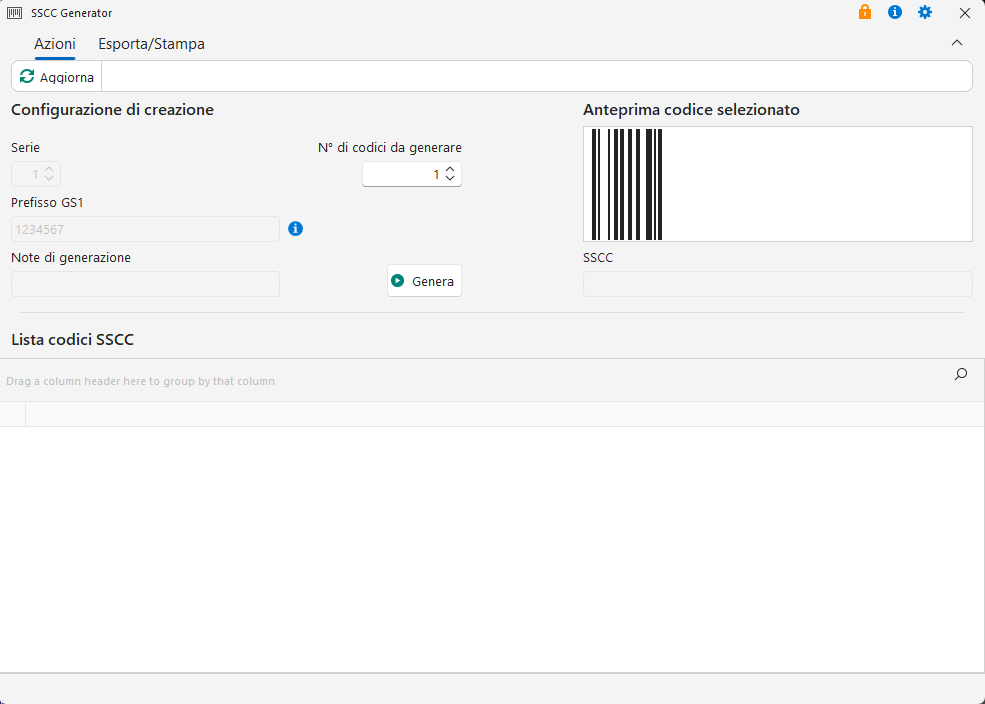Increase the number of codes to generate

[450, 169]
